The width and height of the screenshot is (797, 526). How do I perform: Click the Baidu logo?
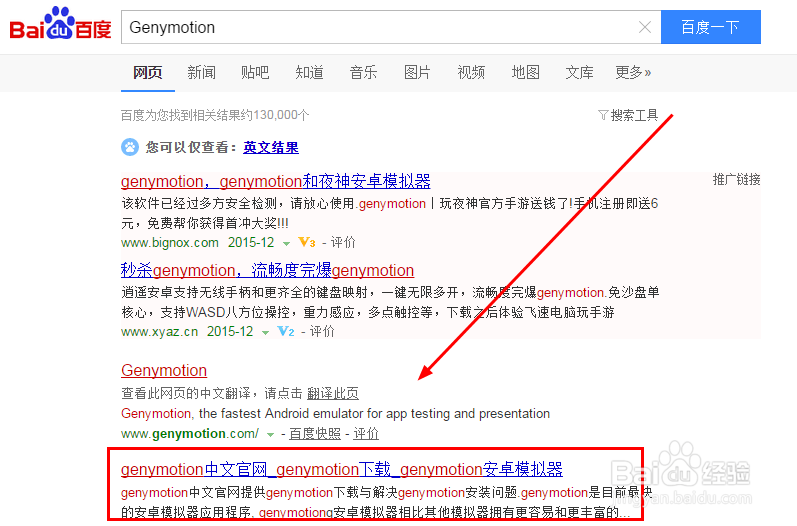(x=60, y=24)
